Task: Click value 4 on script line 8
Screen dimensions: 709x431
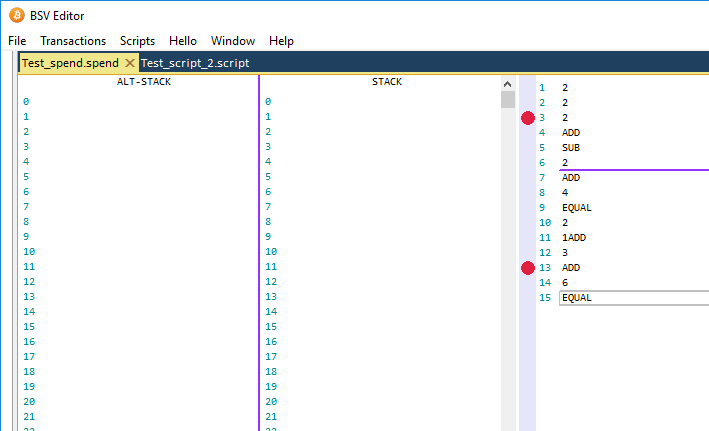Action: click(x=565, y=193)
